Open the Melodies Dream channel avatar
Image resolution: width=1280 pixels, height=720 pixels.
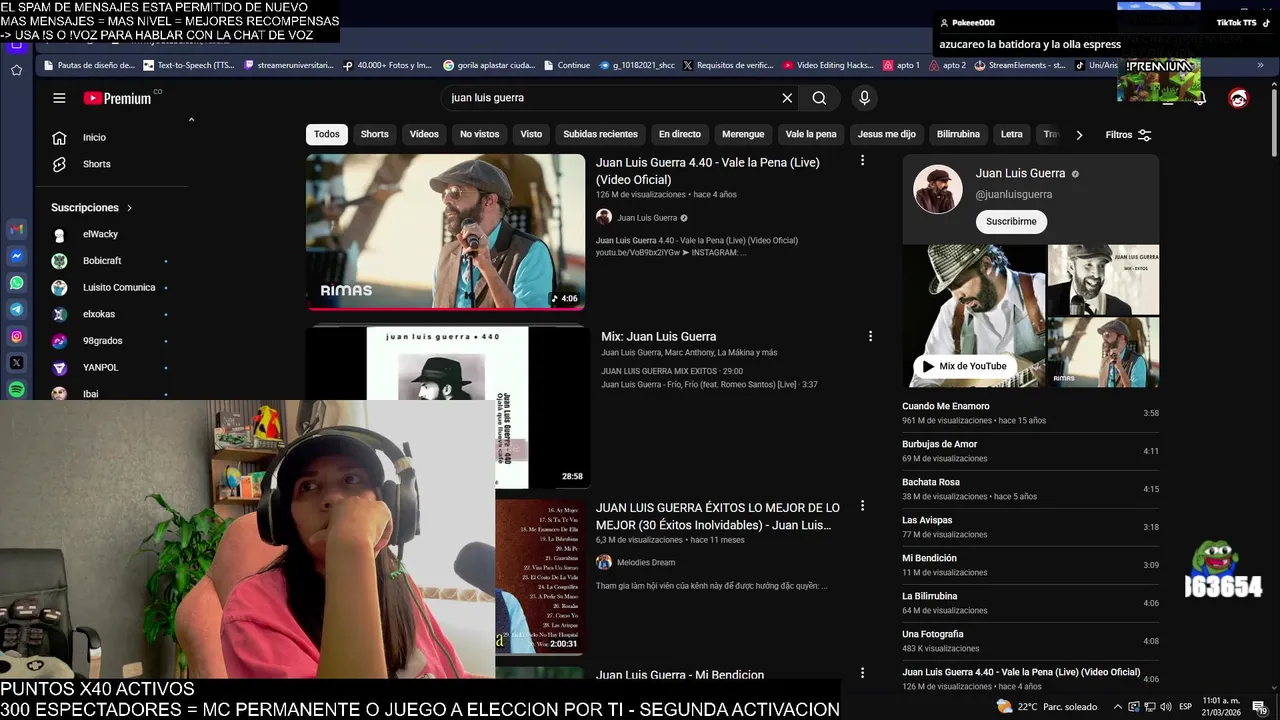pyautogui.click(x=604, y=562)
